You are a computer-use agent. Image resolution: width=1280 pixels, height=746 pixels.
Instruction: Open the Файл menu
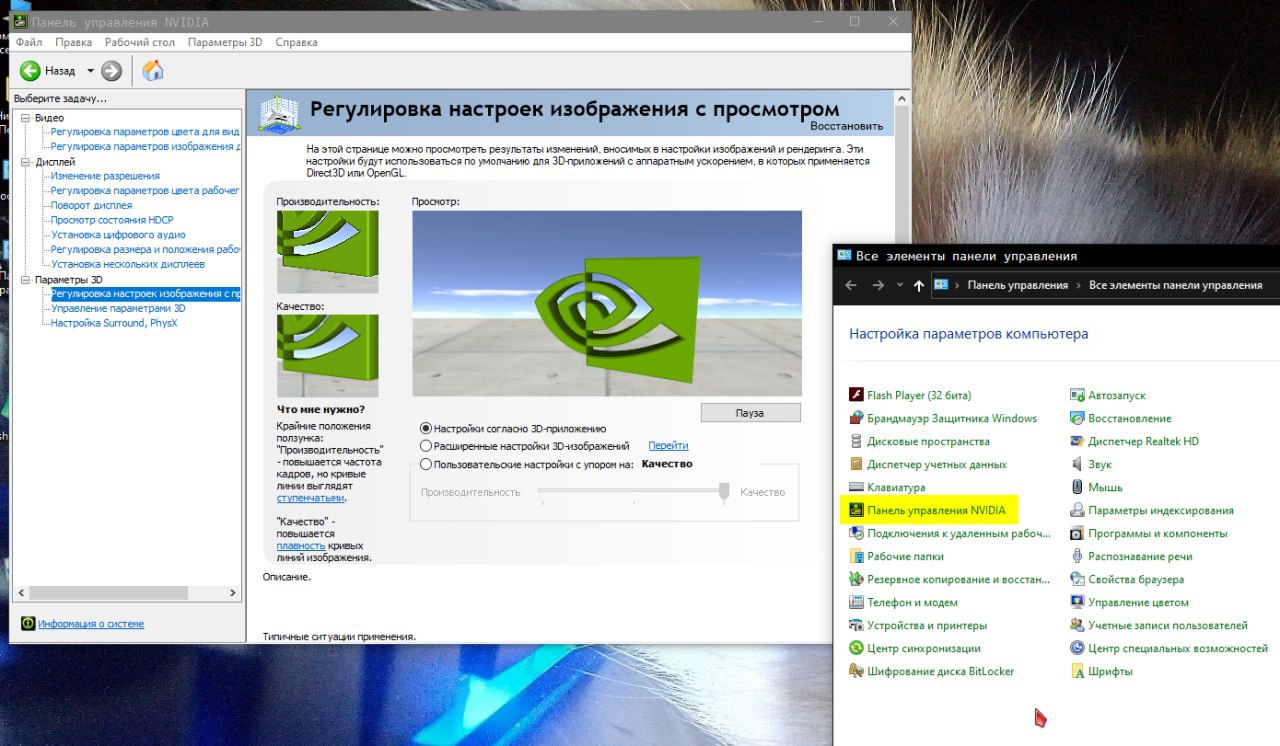tap(29, 42)
